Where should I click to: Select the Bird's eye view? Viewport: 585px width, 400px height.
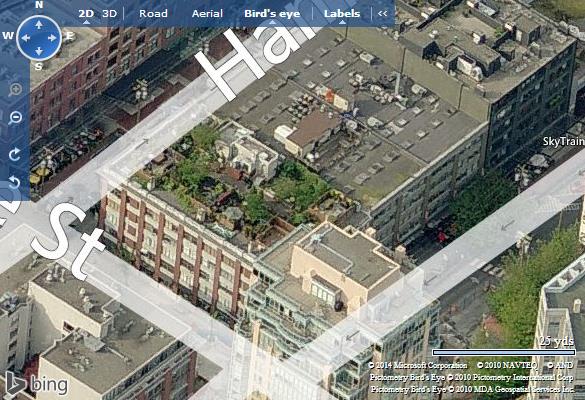click(x=272, y=14)
